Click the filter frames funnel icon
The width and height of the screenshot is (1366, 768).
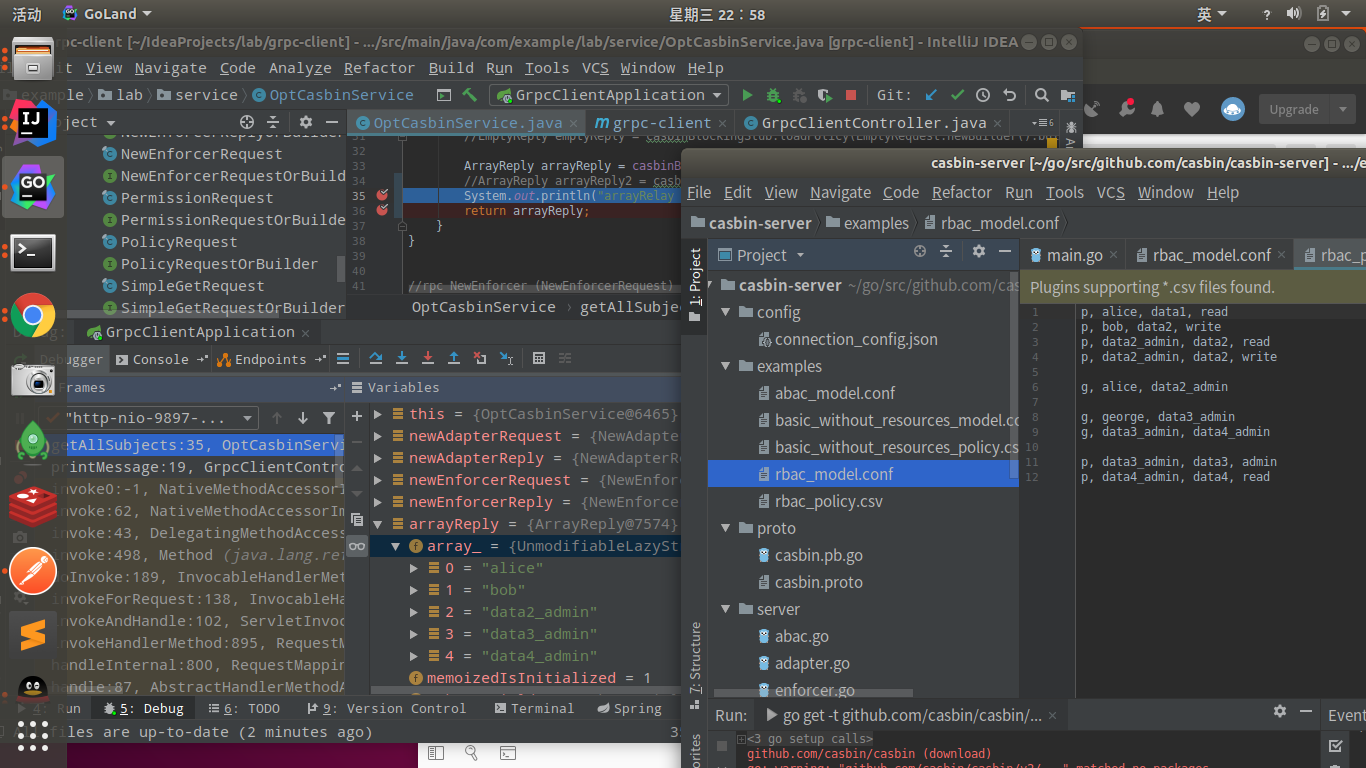click(329, 418)
